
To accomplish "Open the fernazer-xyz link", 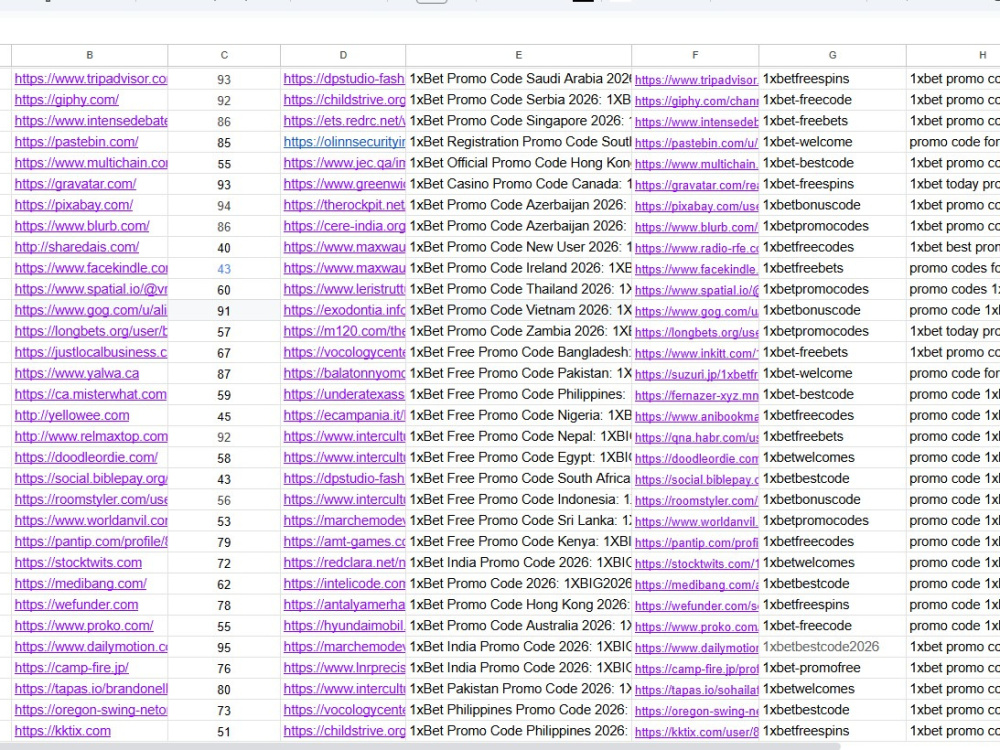I will pos(696,395).
